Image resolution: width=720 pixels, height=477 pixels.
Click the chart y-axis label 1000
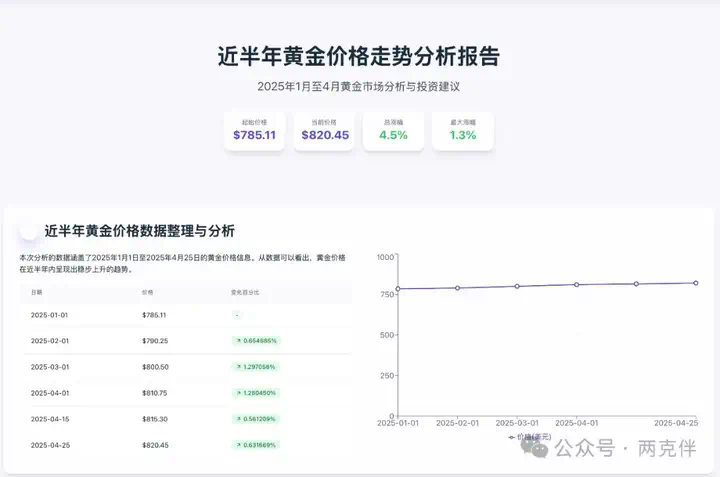[385, 257]
